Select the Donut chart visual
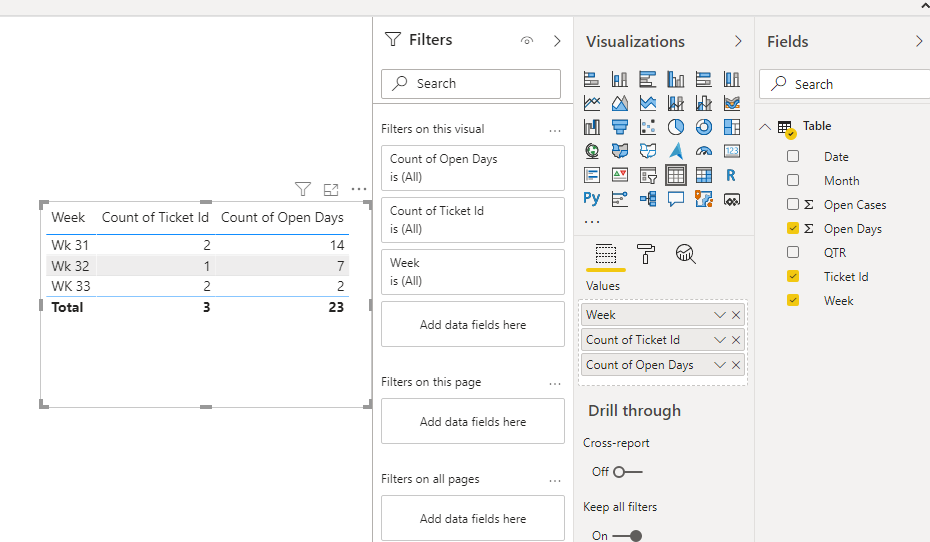This screenshot has height=542, width=930. [703, 127]
